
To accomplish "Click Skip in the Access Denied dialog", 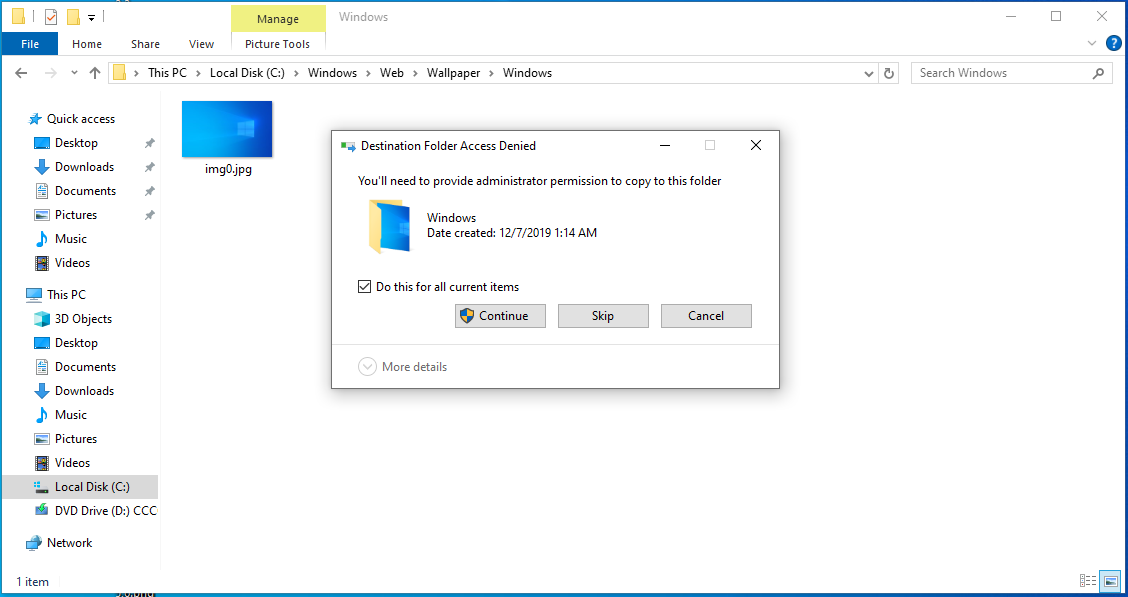I will (x=603, y=316).
